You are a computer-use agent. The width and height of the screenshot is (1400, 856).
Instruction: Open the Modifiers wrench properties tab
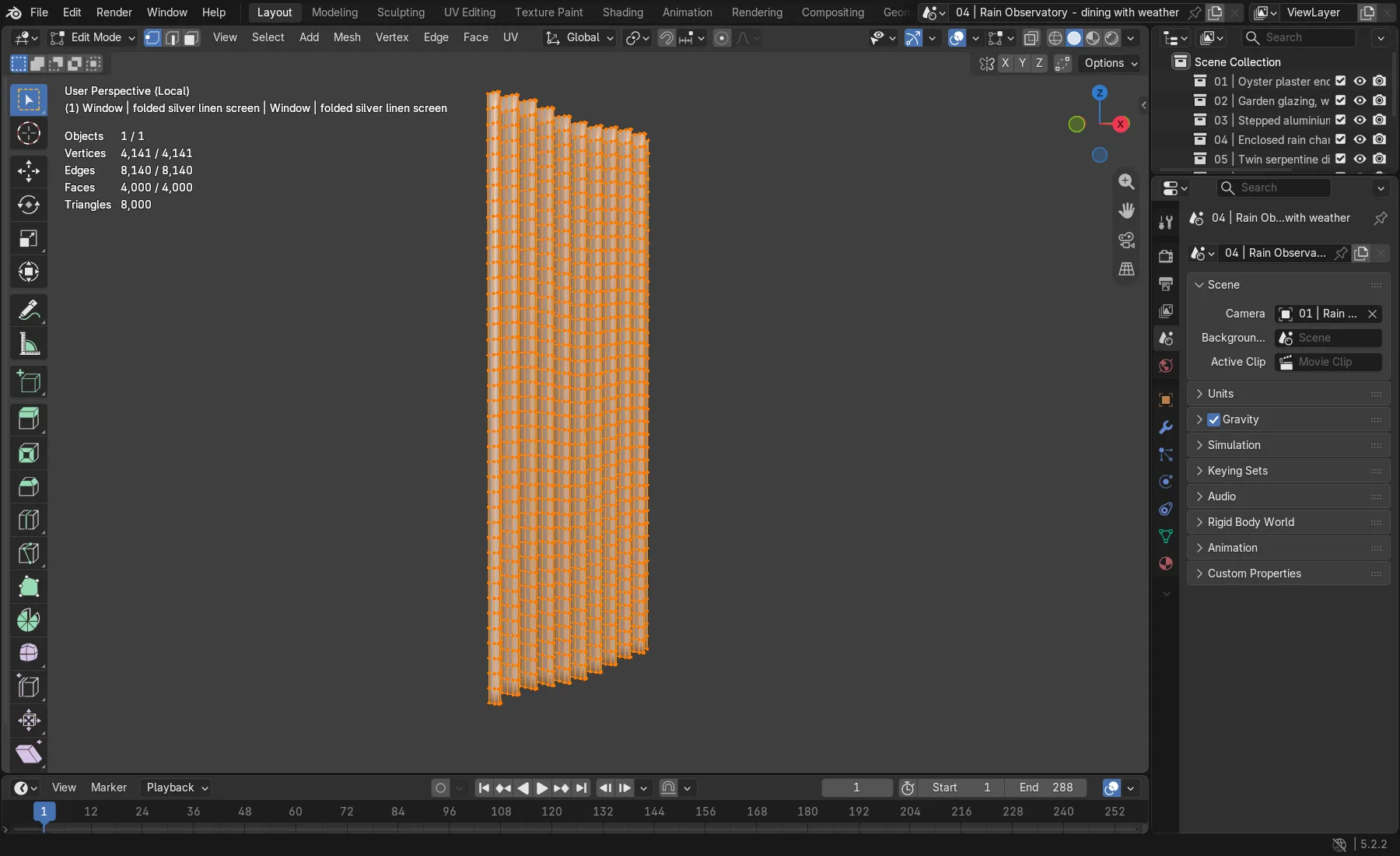coord(1165,427)
